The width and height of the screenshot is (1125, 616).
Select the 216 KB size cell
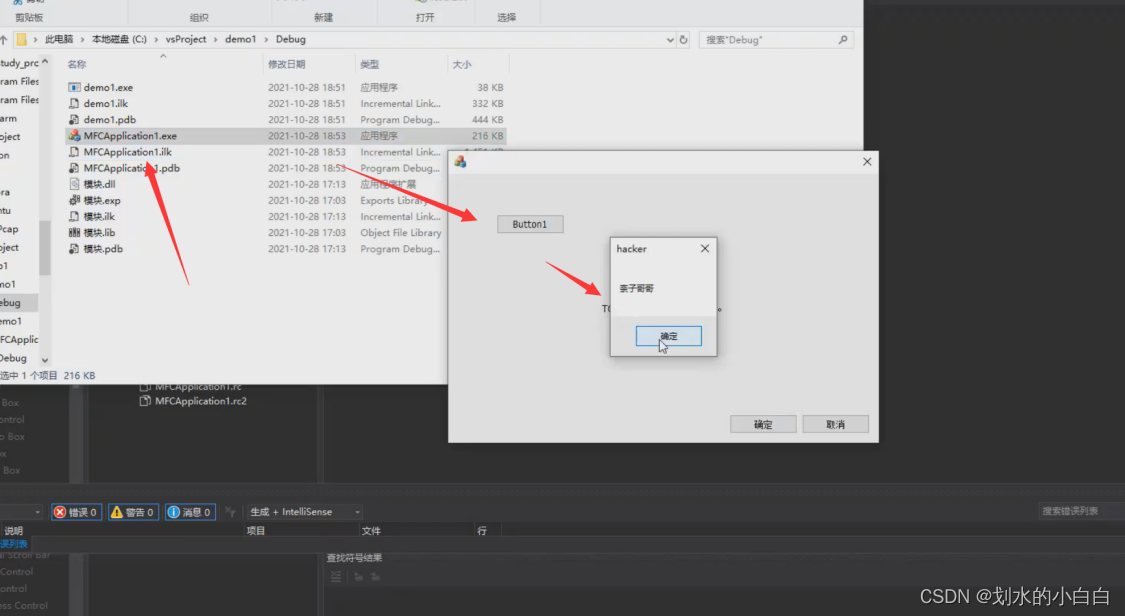(488, 136)
